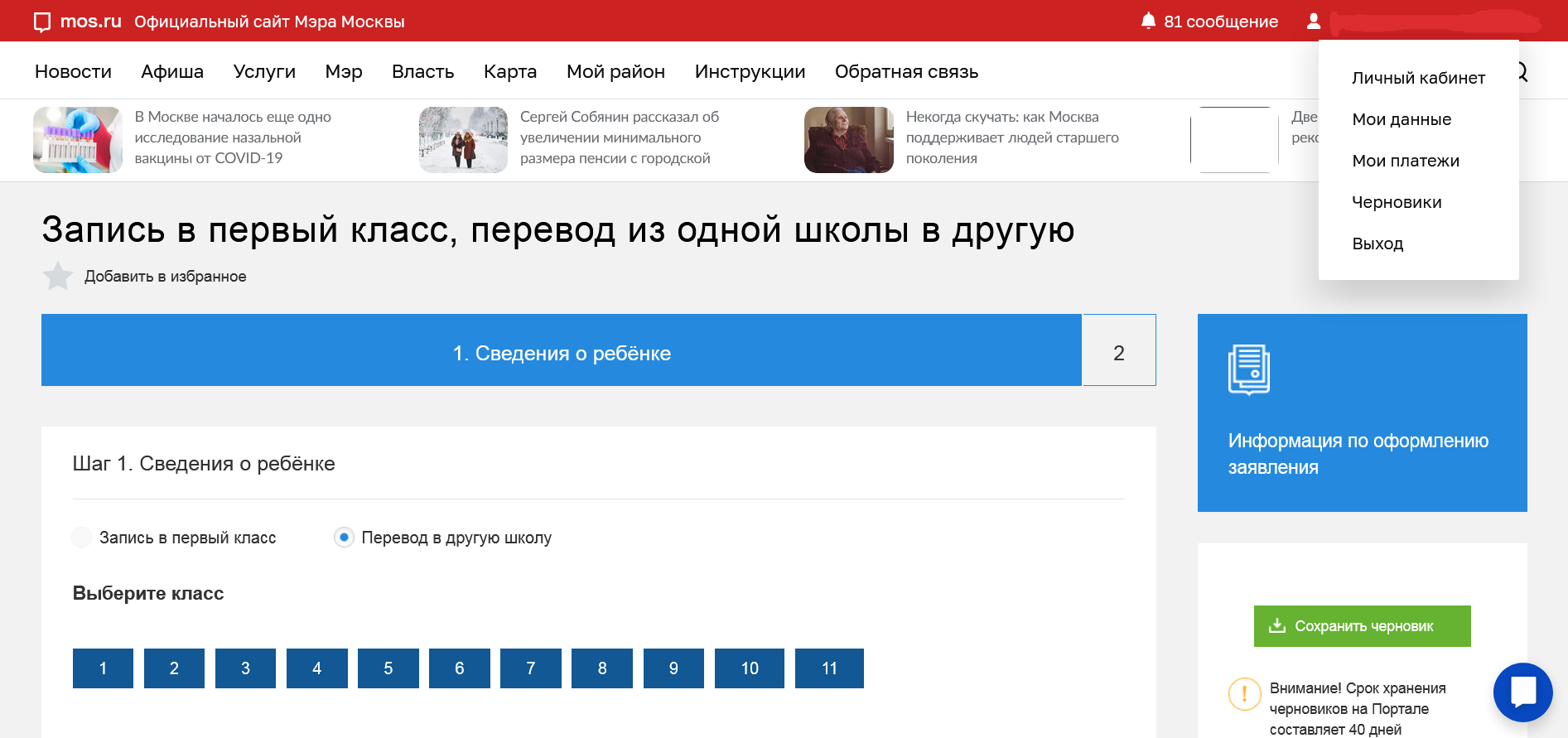This screenshot has width=1568, height=738.
Task: Select the Запись в первый класс radio
Action: point(81,538)
